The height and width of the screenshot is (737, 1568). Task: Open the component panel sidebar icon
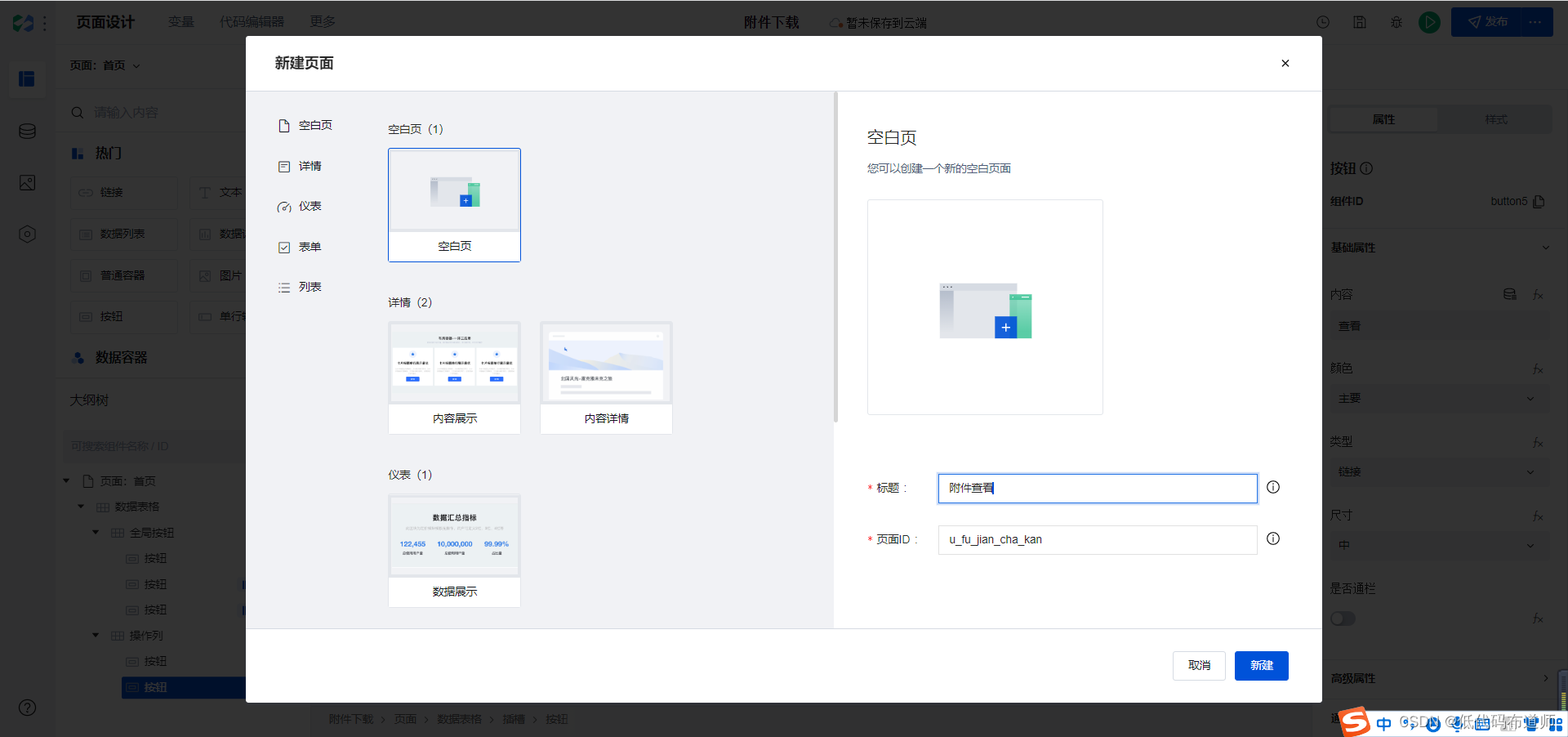point(27,78)
